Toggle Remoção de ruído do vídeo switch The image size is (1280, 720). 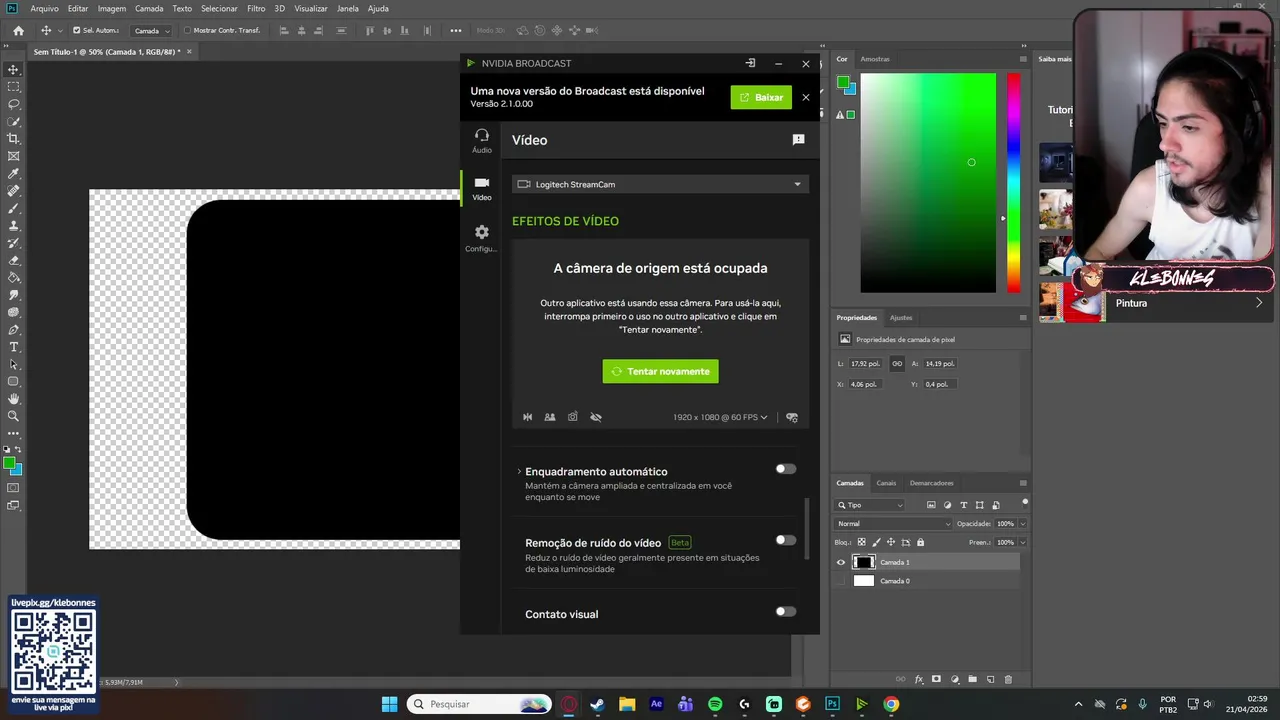786,540
